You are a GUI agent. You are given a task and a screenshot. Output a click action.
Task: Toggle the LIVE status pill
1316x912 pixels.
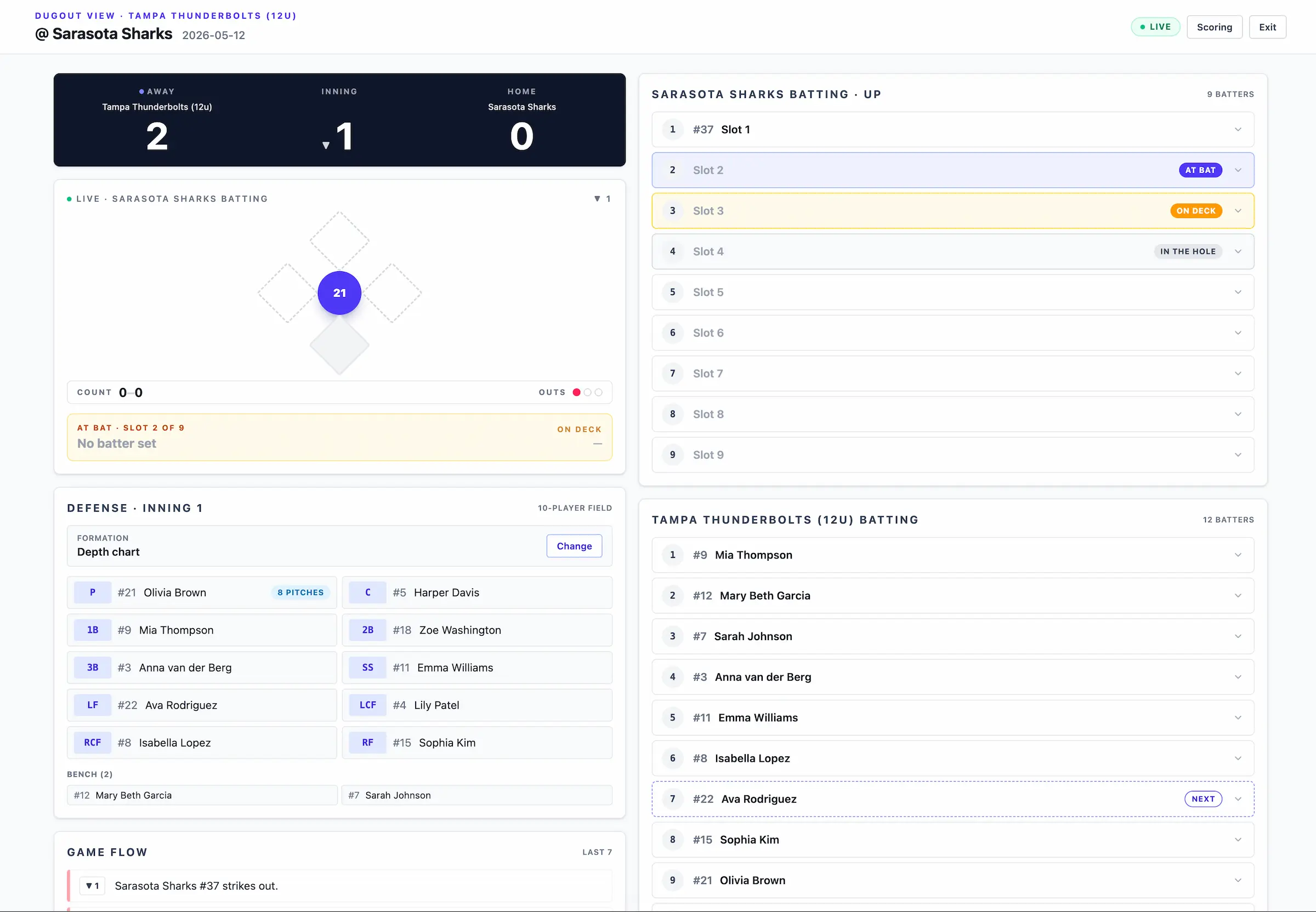tap(1155, 27)
